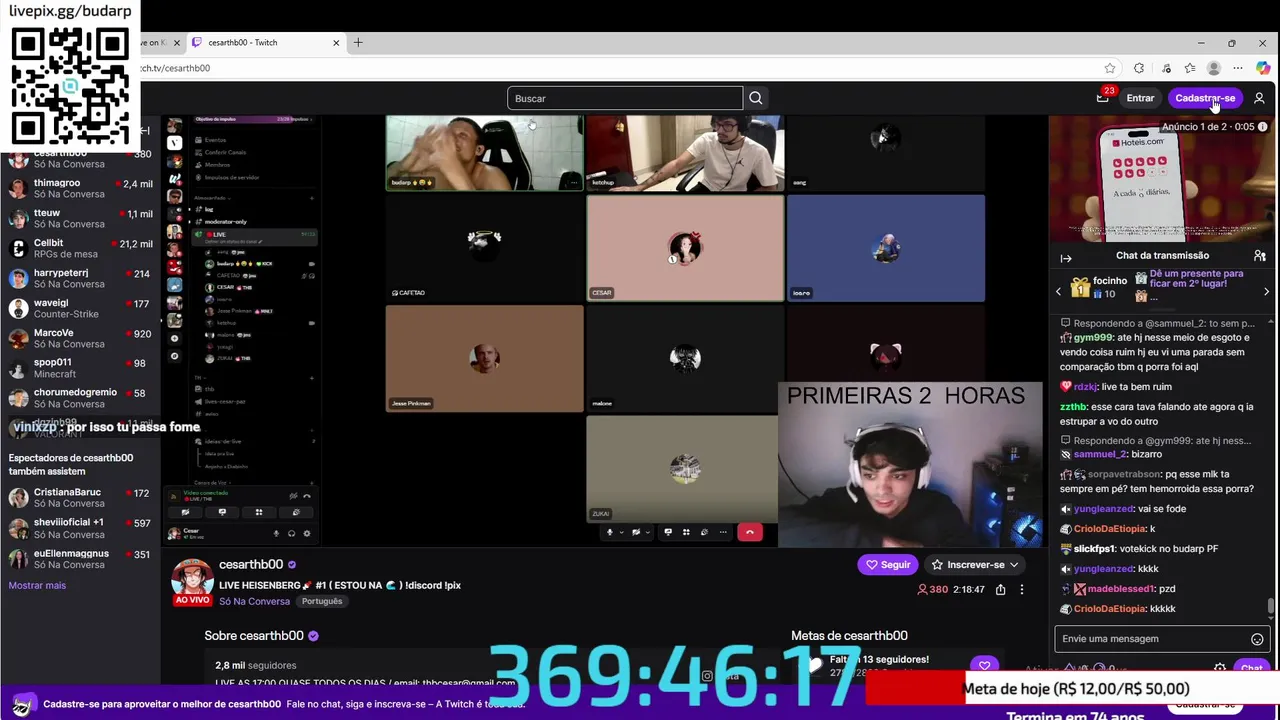Open tteuw channel in the sidebar

[x=80, y=218]
